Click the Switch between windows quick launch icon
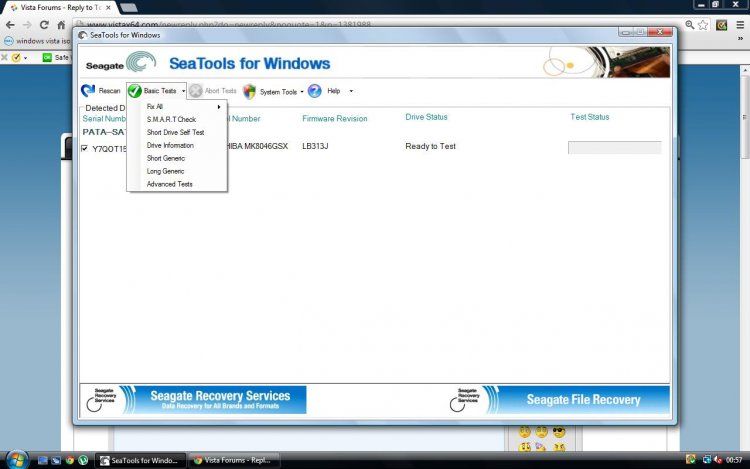 (56, 460)
